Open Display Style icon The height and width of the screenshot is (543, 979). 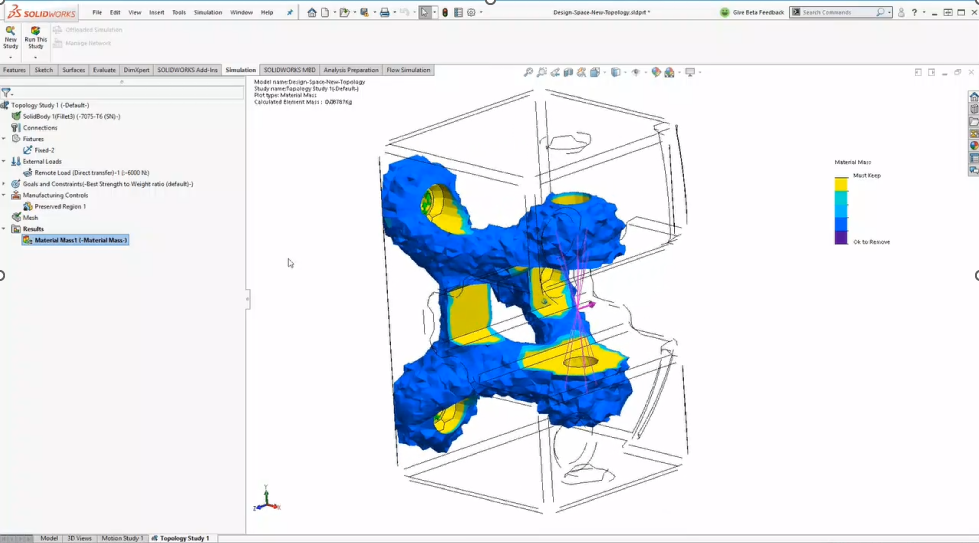click(615, 72)
